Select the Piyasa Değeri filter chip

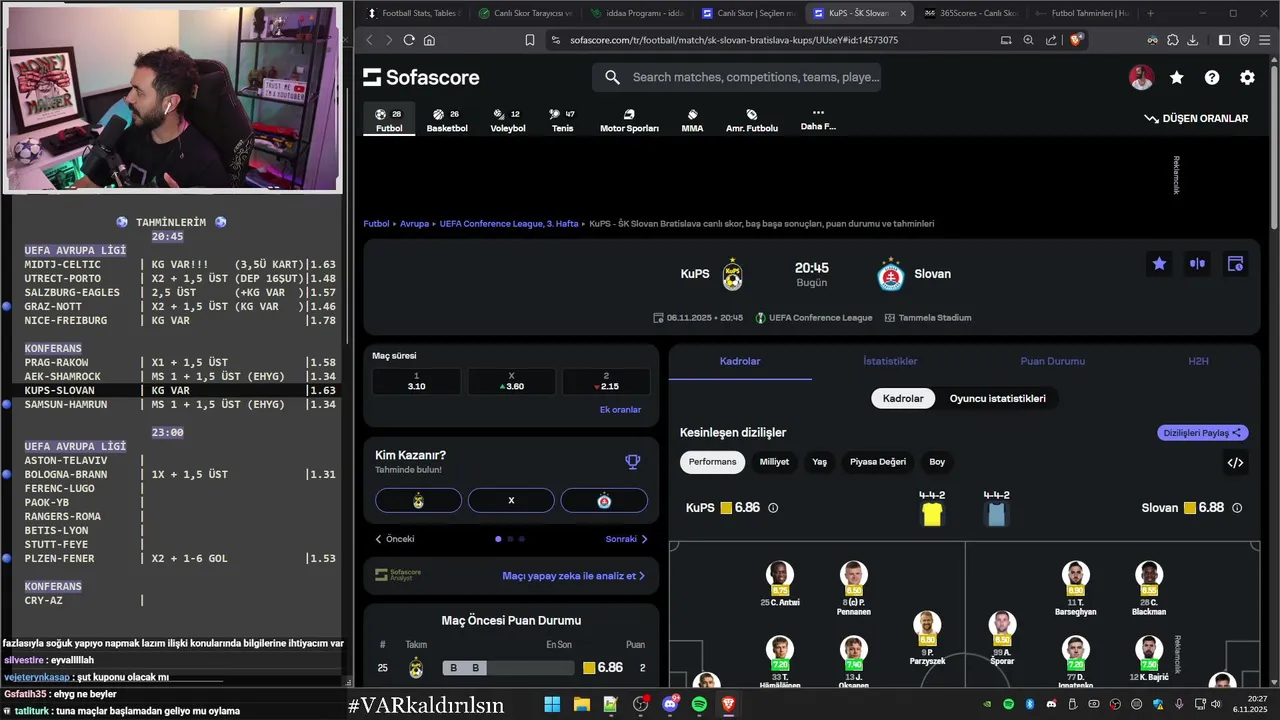point(878,462)
